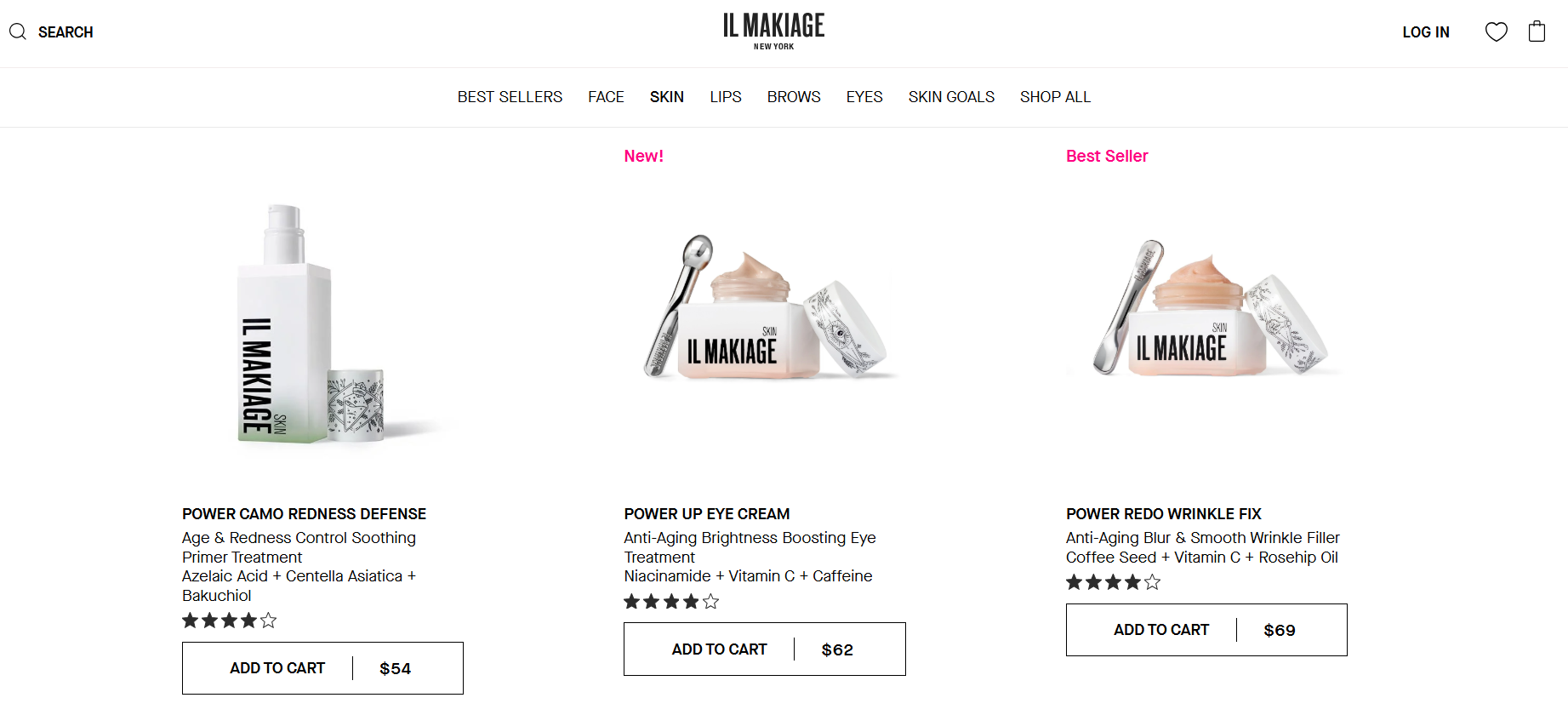Image resolution: width=1568 pixels, height=715 pixels.
Task: Add Power Up Eye Cream to cart
Action: point(719,649)
